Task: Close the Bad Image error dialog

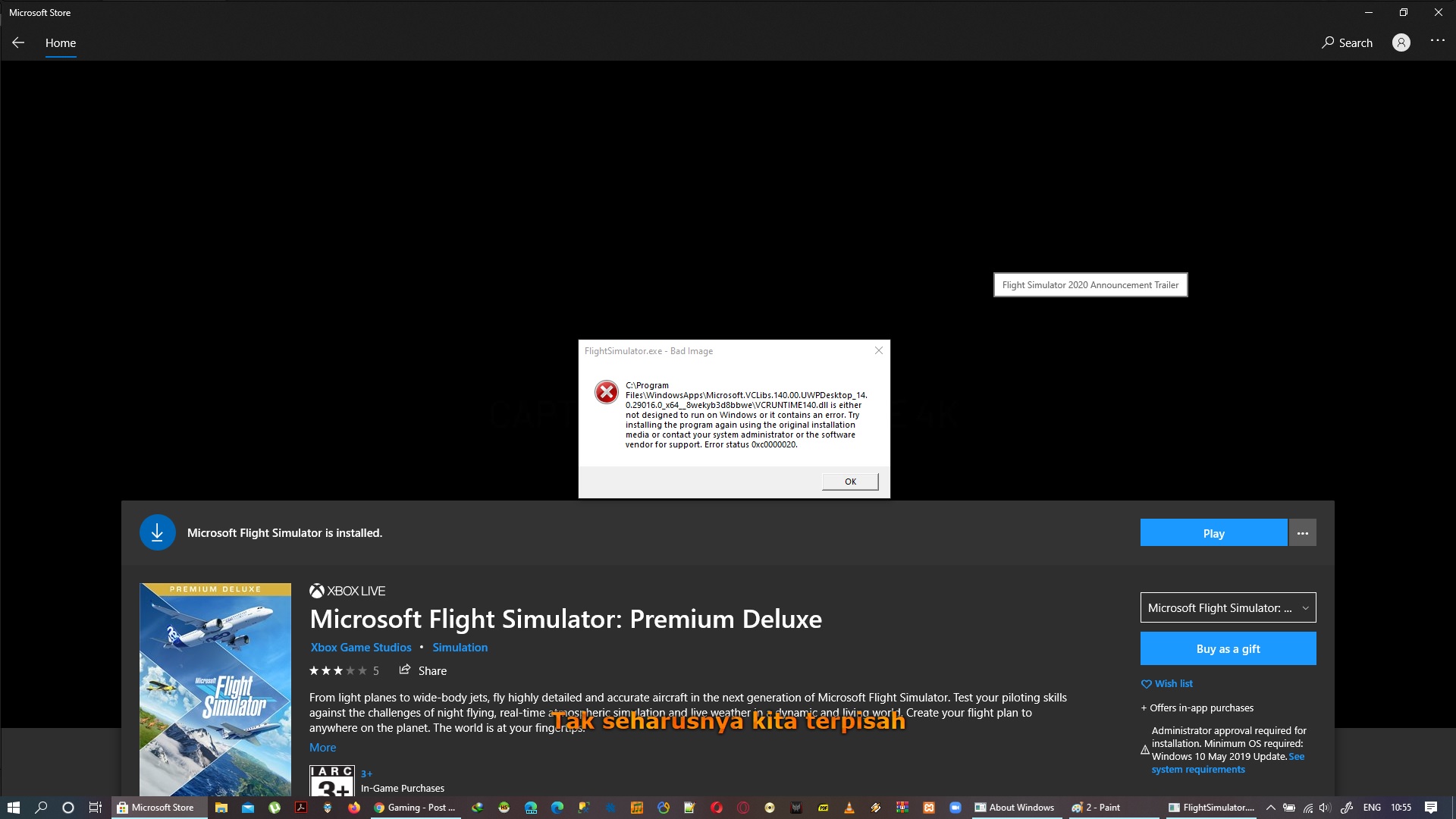Action: tap(879, 350)
